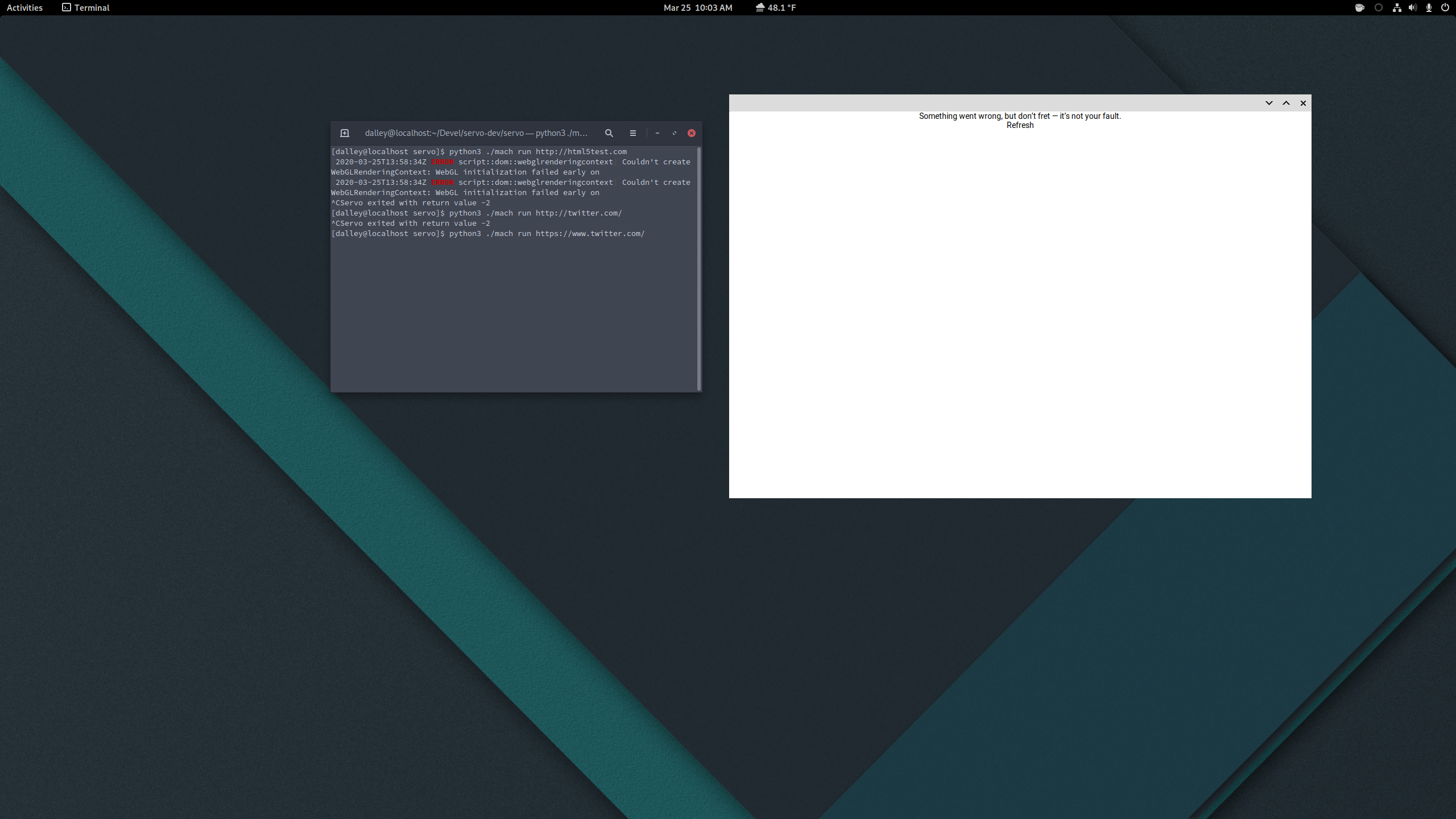1456x819 pixels.
Task: Open the clock and calendar dropdown
Action: coord(698,8)
